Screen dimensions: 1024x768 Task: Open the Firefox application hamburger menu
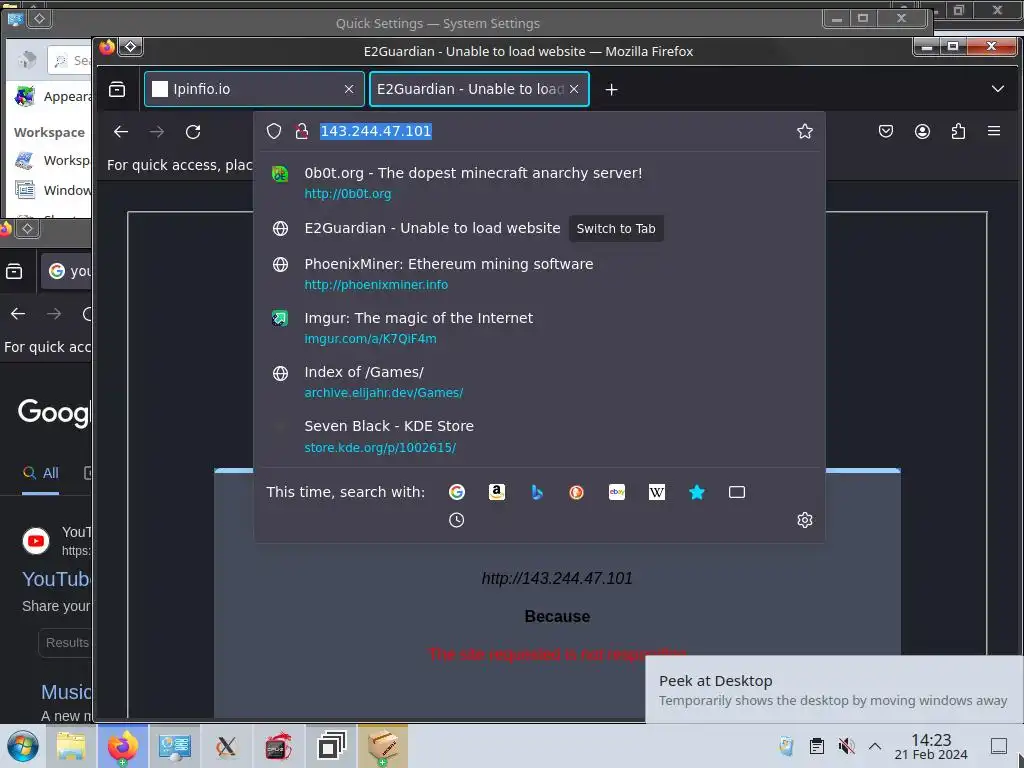coord(994,131)
